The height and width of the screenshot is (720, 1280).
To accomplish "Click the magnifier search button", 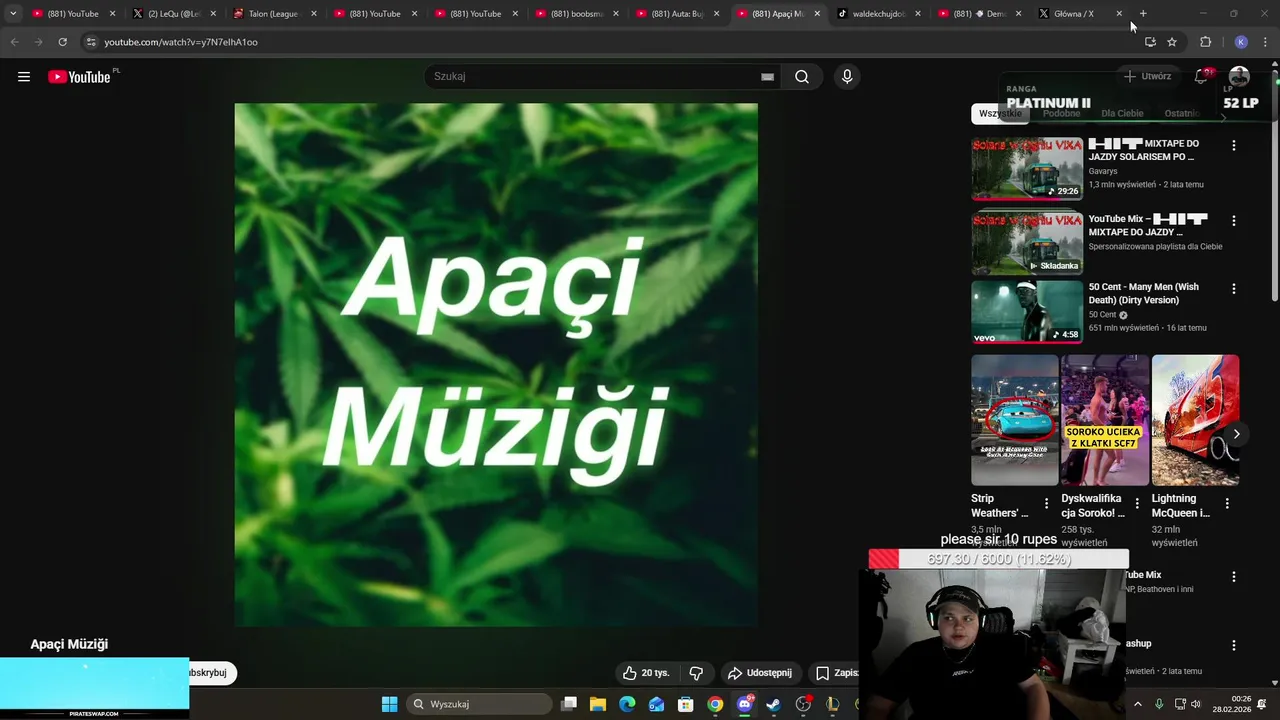I will (x=802, y=77).
